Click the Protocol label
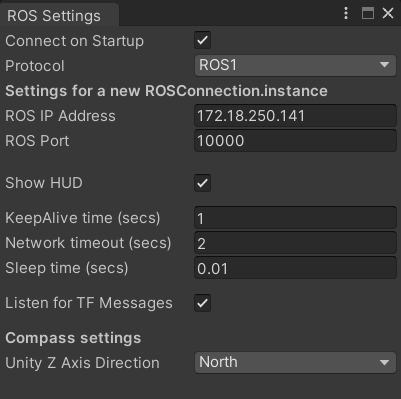The width and height of the screenshot is (401, 399). click(35, 66)
